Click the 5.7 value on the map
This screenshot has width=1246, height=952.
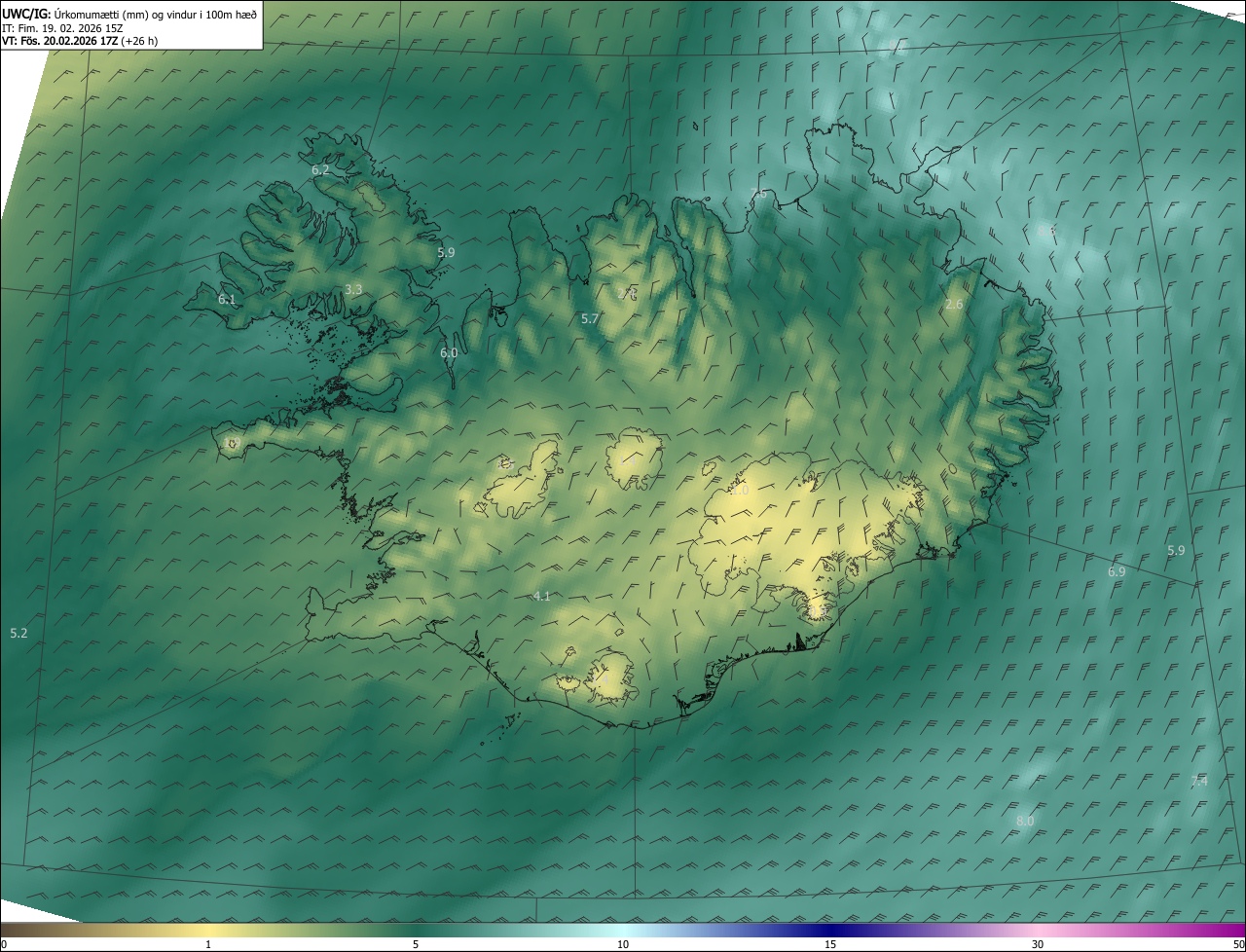tap(590, 319)
